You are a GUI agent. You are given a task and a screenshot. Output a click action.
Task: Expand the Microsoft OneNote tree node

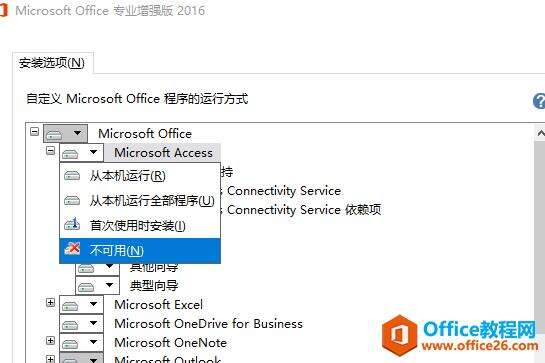coord(50,341)
